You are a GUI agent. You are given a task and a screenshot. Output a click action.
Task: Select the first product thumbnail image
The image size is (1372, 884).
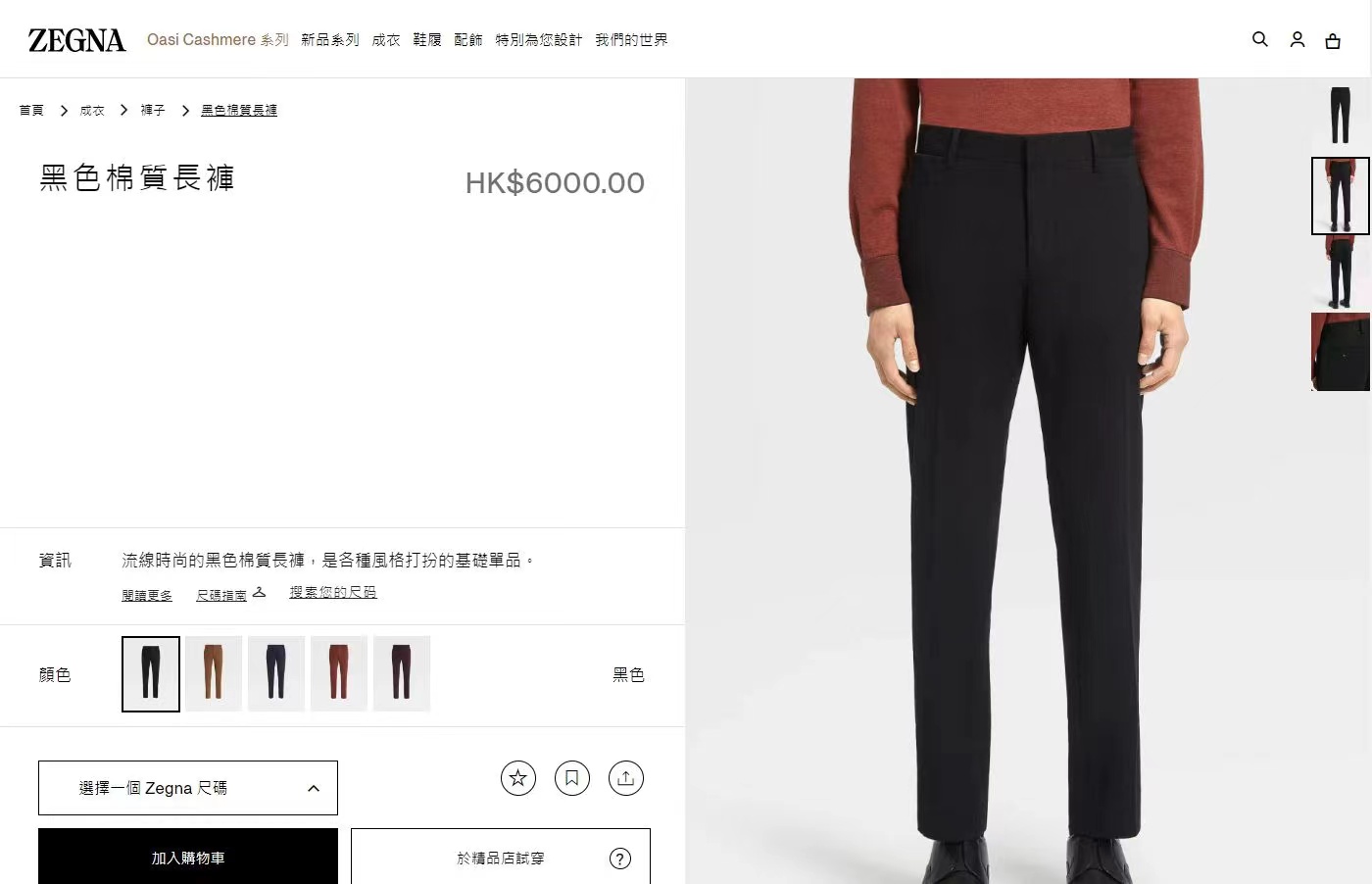tap(1340, 116)
